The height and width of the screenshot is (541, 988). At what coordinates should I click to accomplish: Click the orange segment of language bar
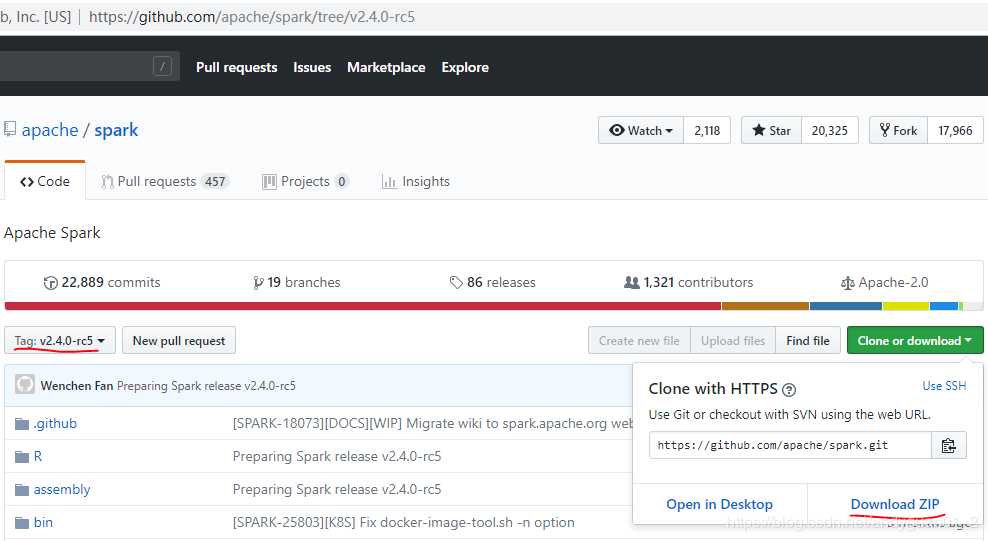pyautogui.click(x=765, y=306)
